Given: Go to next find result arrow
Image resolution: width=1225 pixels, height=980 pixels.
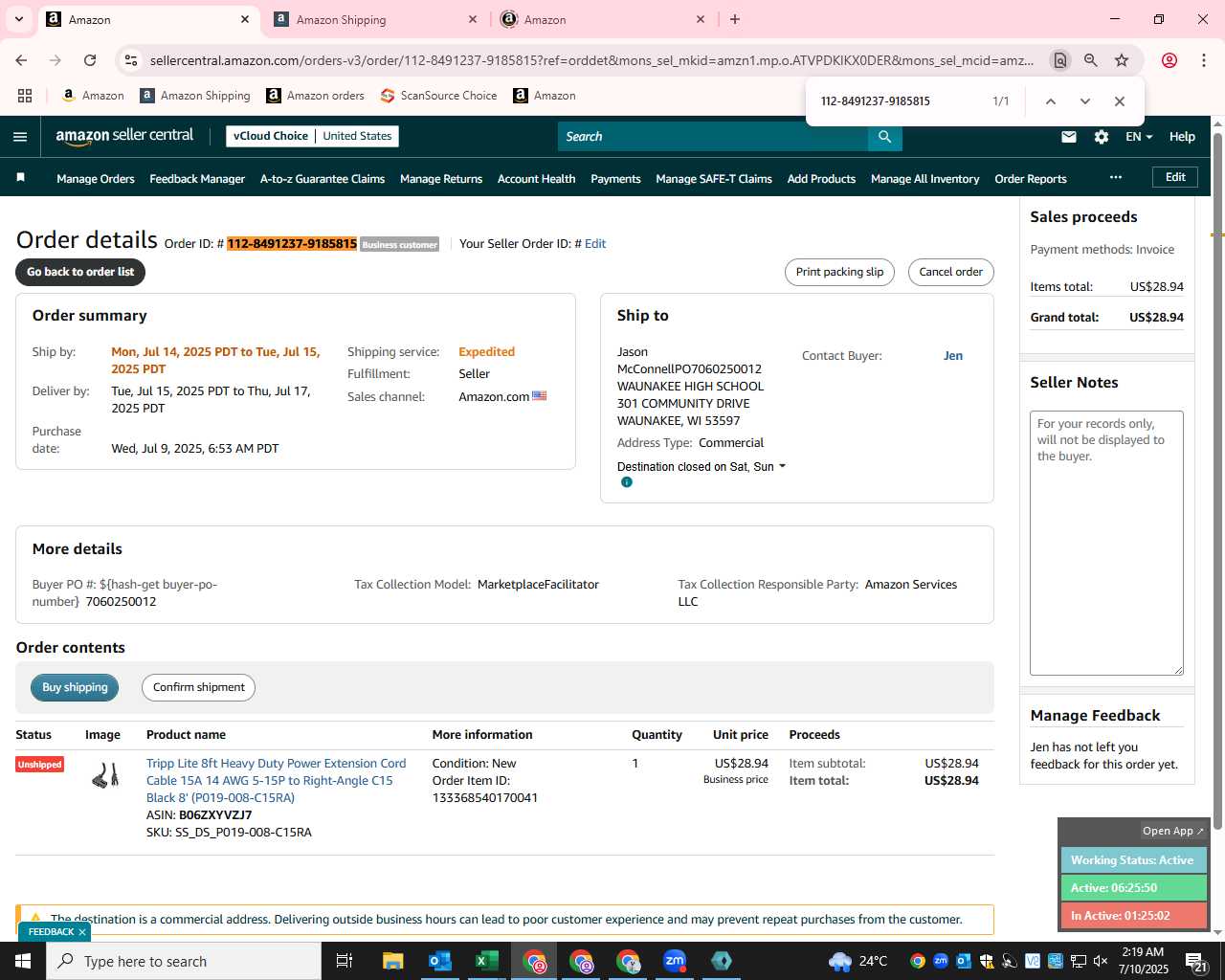Looking at the screenshot, I should pos(1085,101).
